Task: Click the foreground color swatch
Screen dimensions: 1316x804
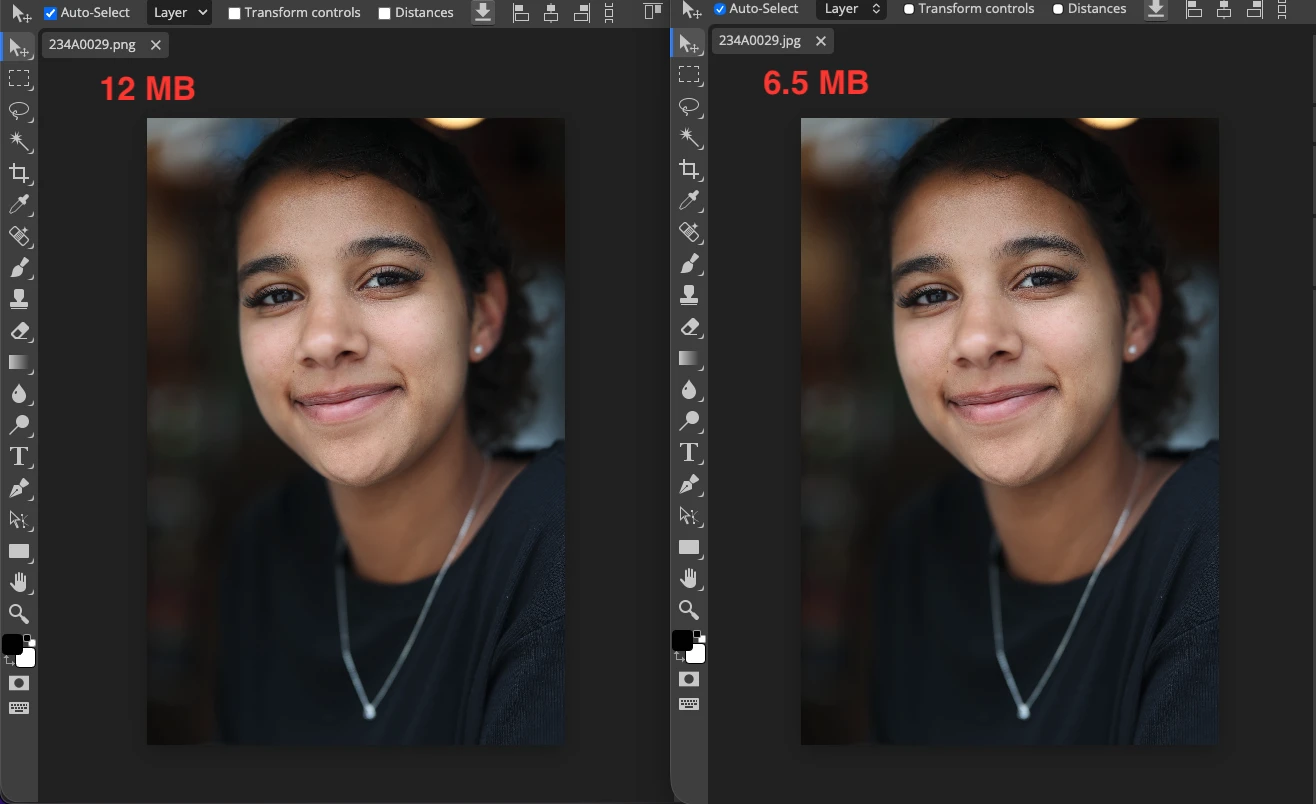Action: coord(13,645)
